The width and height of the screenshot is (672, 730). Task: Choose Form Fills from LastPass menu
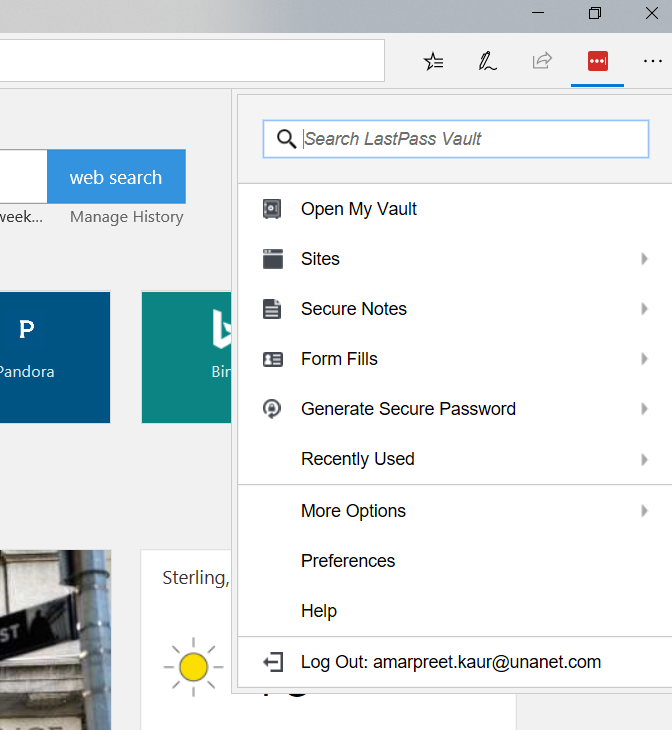pos(455,359)
